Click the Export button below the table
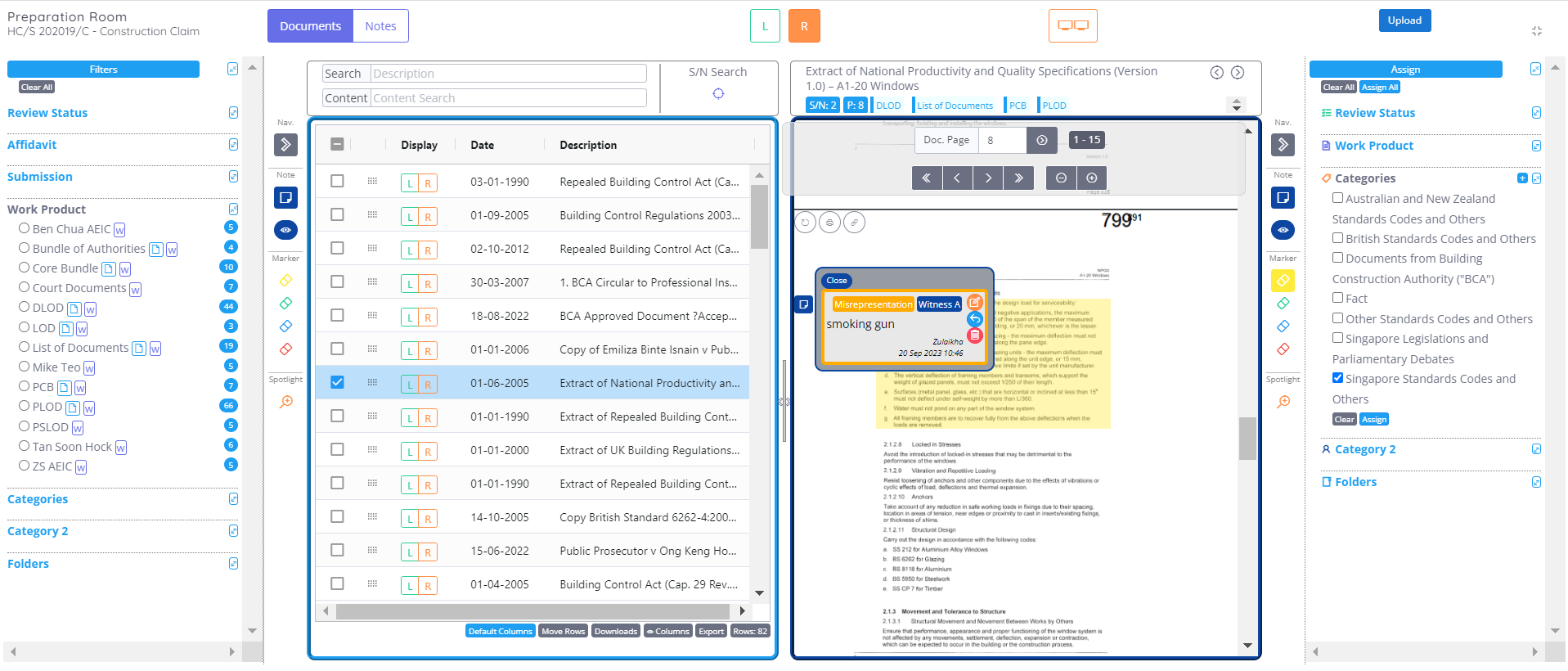Viewport: 1568px width, 671px height. (x=711, y=631)
